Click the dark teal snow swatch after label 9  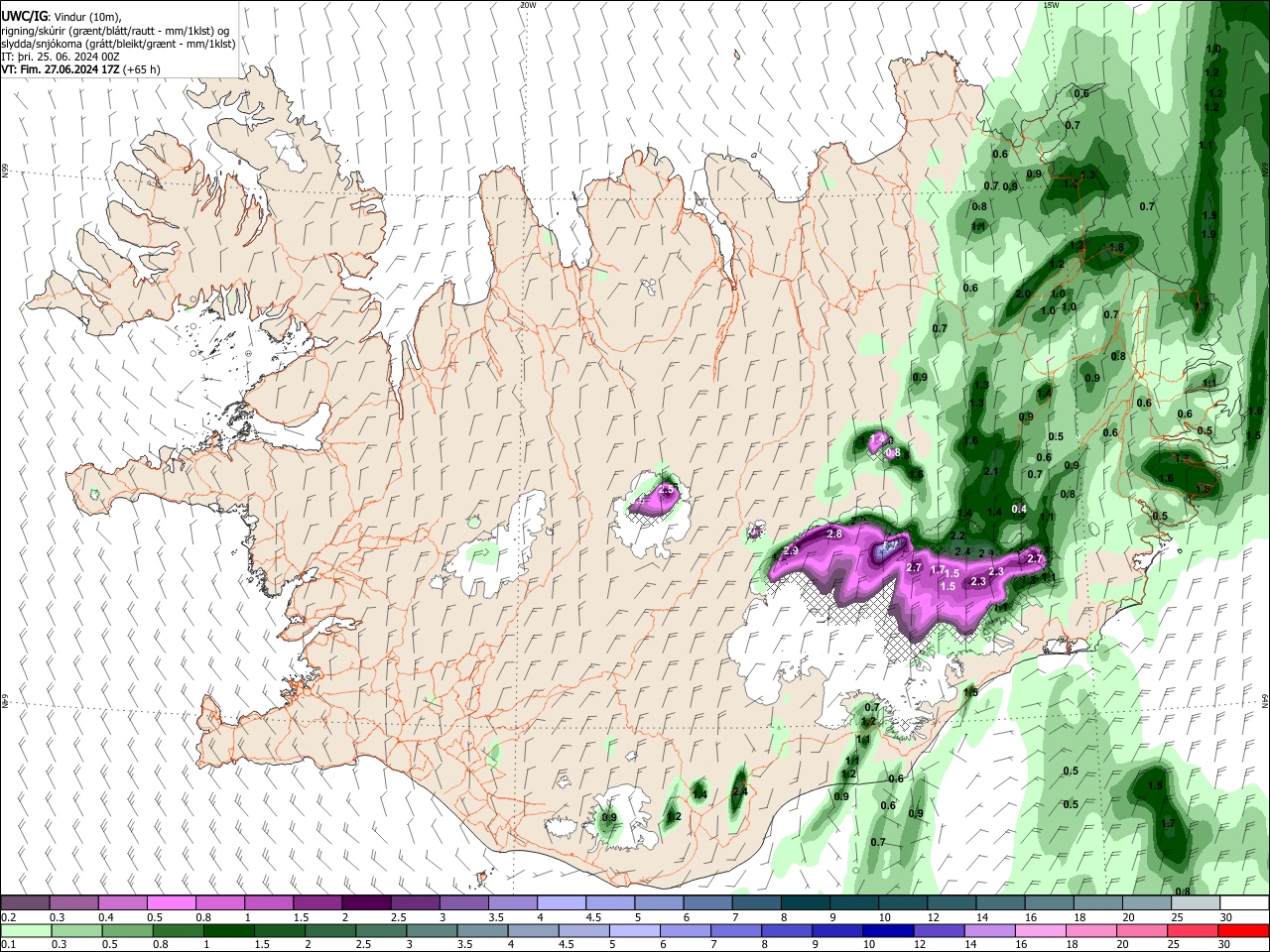[x=853, y=902]
